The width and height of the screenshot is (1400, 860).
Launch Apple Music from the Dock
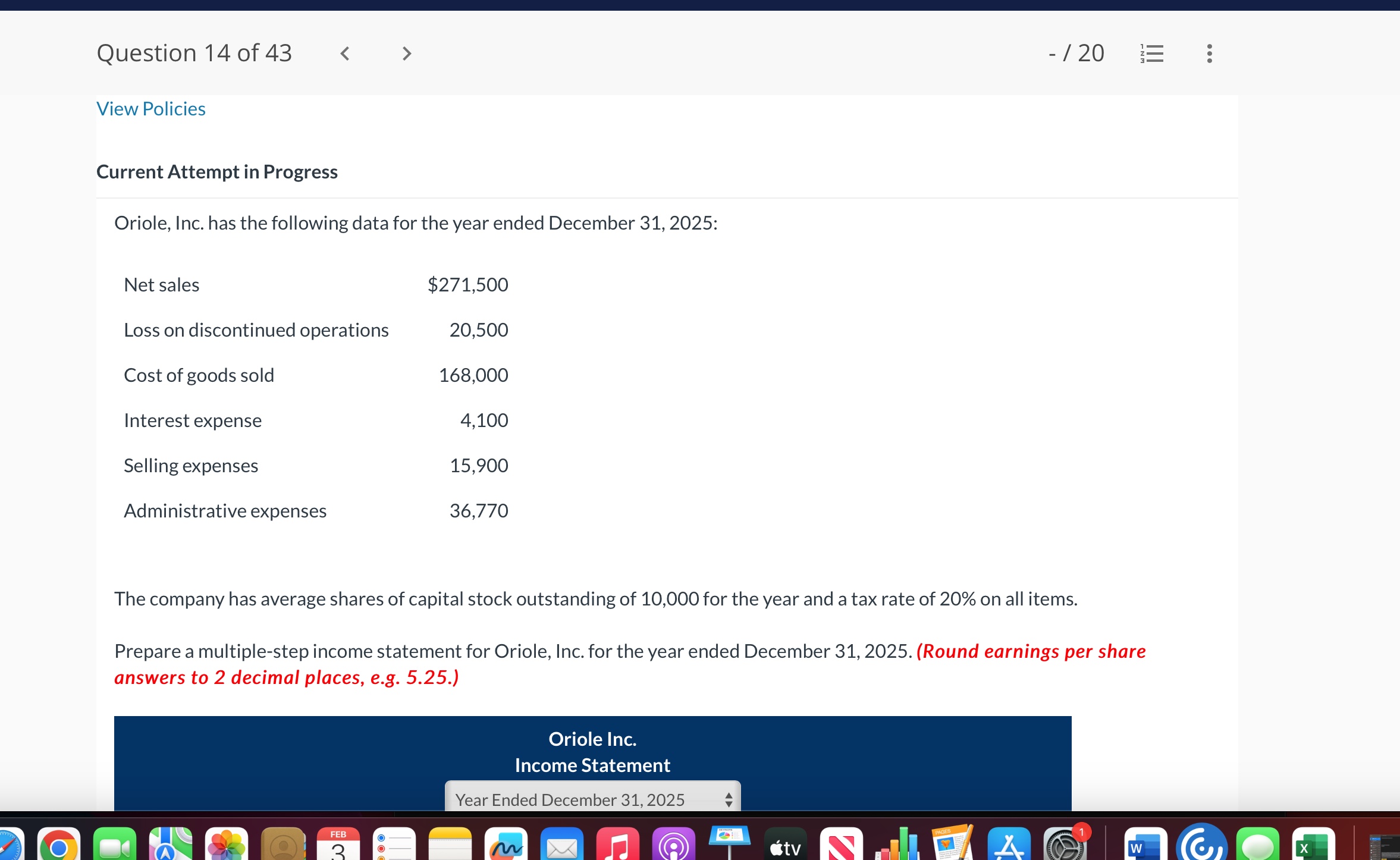(x=619, y=845)
